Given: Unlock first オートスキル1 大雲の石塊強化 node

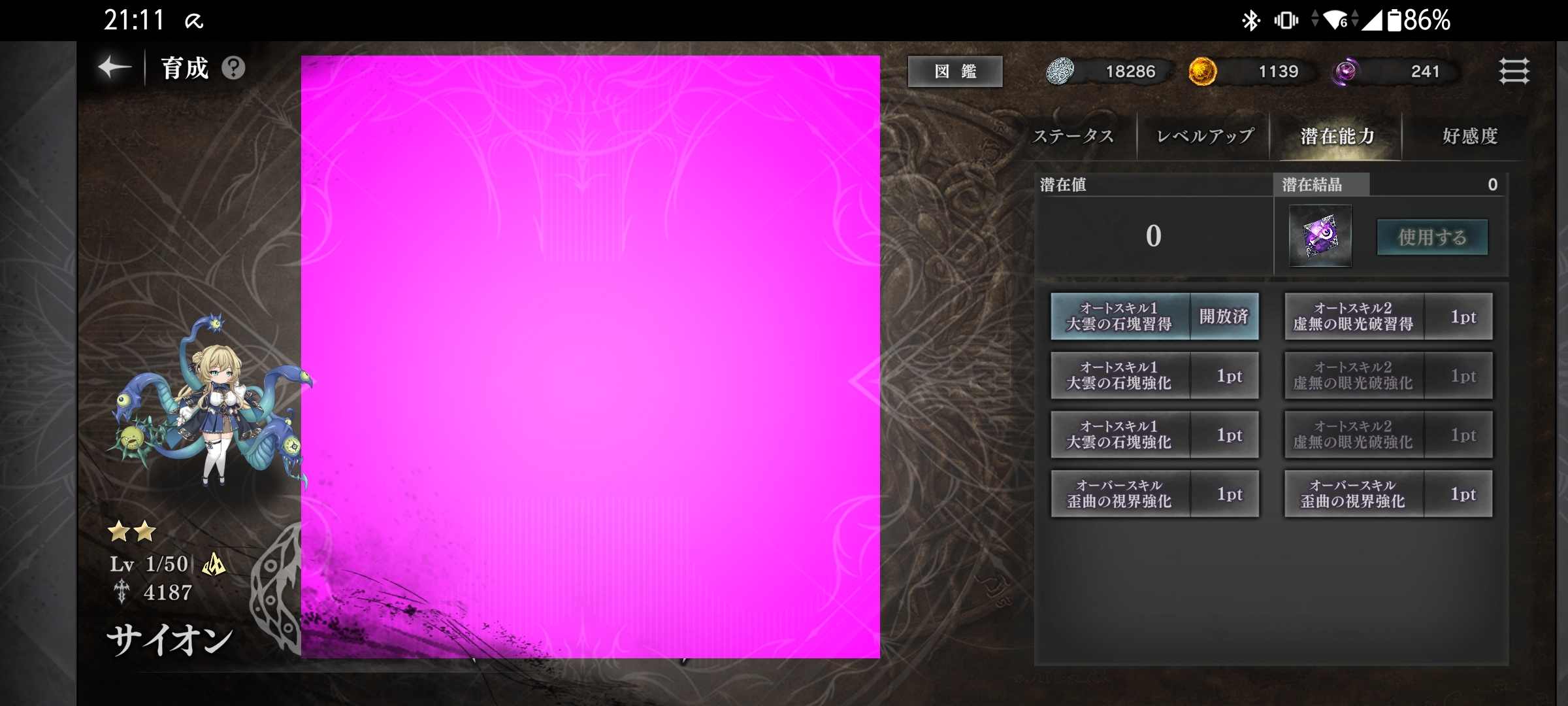Looking at the screenshot, I should coord(1154,376).
